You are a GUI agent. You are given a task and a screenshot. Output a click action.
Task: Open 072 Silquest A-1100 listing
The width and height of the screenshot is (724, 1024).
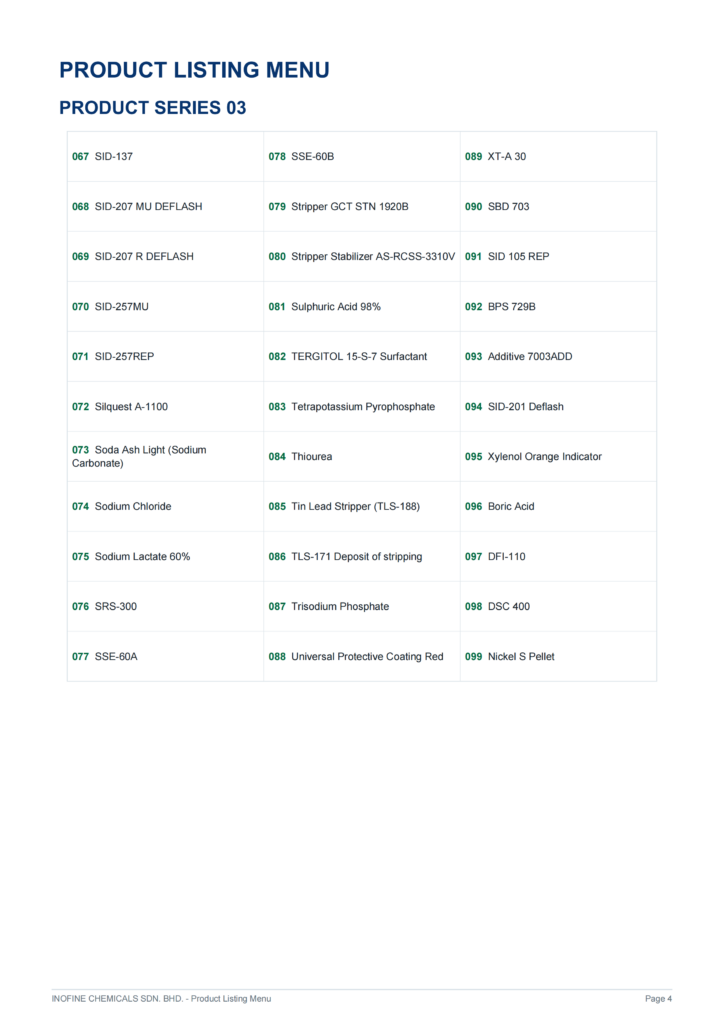click(119, 407)
